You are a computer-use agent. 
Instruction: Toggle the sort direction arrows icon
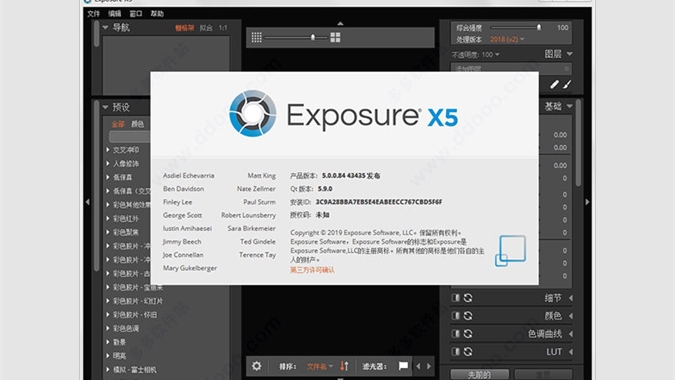click(344, 366)
